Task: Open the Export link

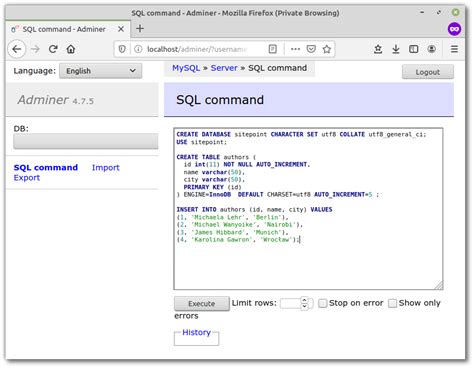Action: coord(27,178)
